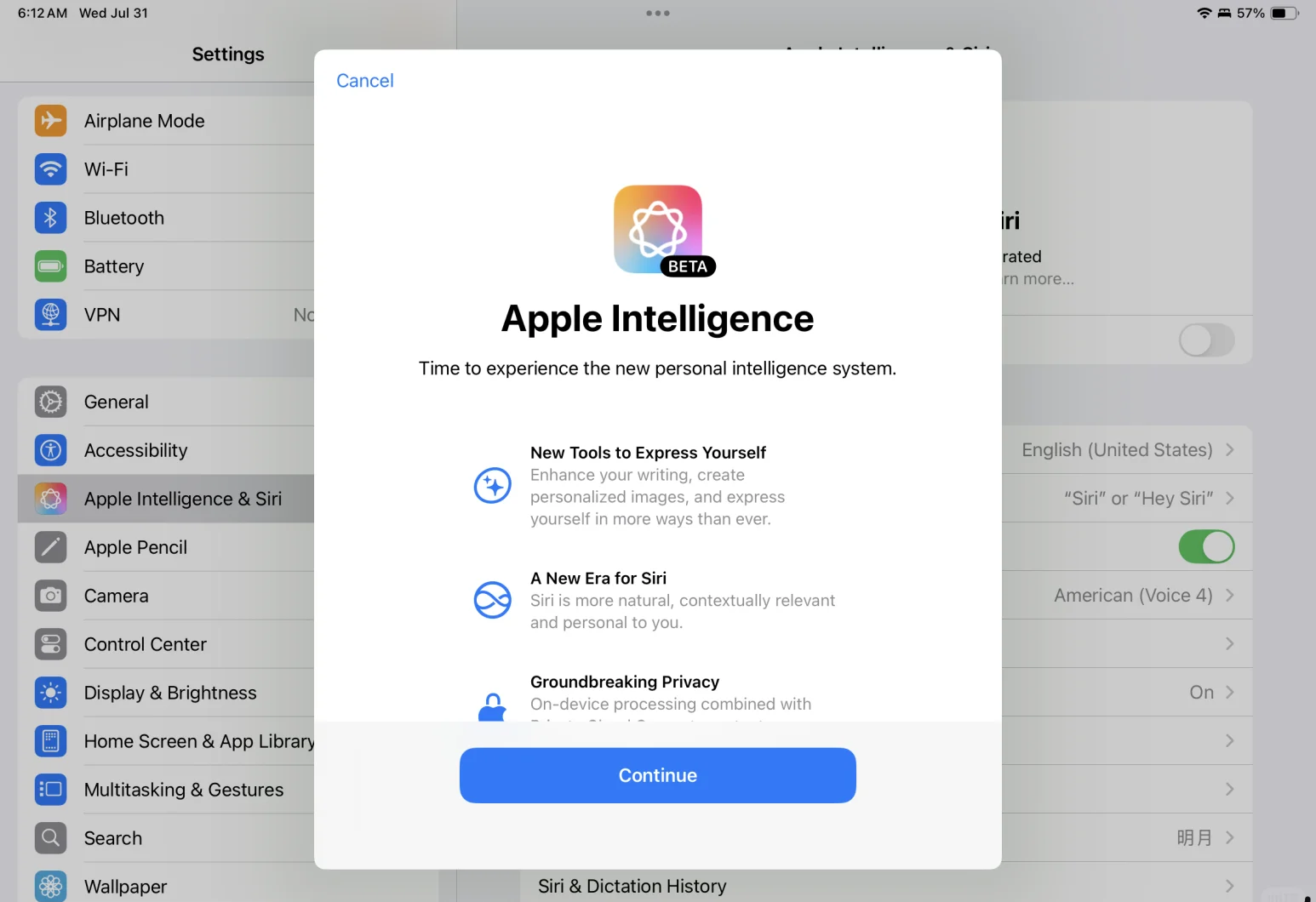Select the Control Center icon

tap(50, 644)
